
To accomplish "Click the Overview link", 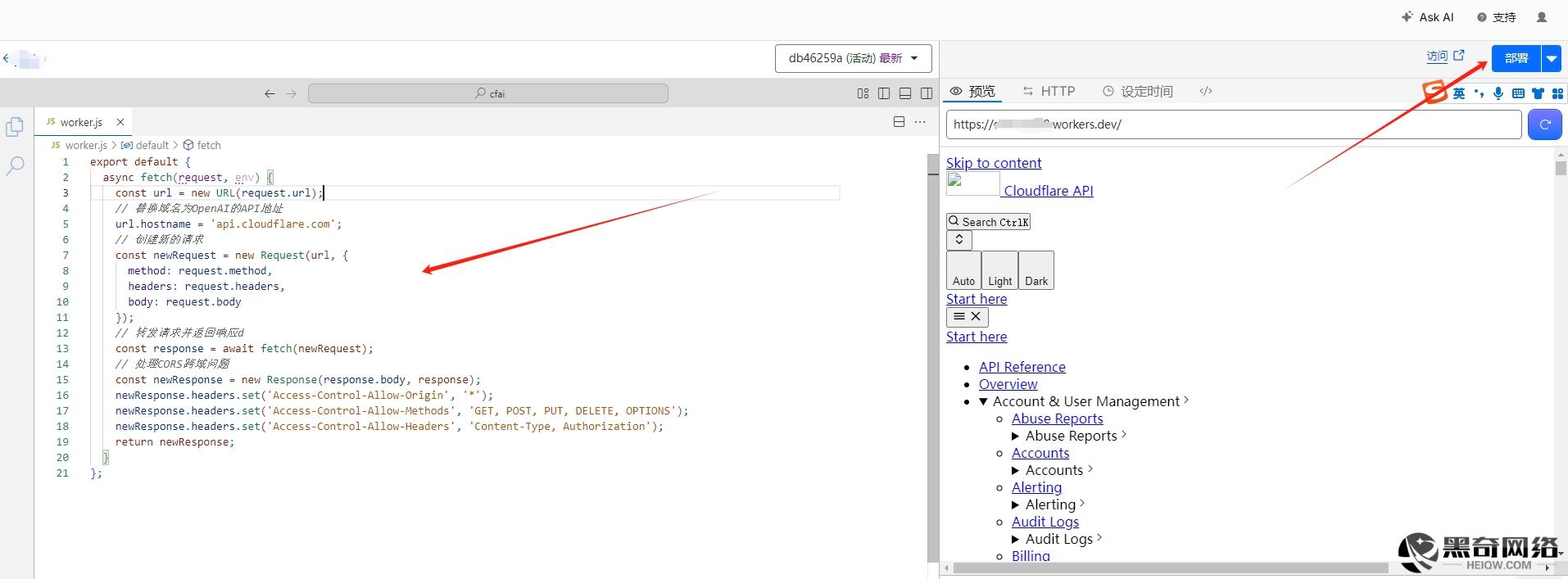I will tap(1008, 384).
